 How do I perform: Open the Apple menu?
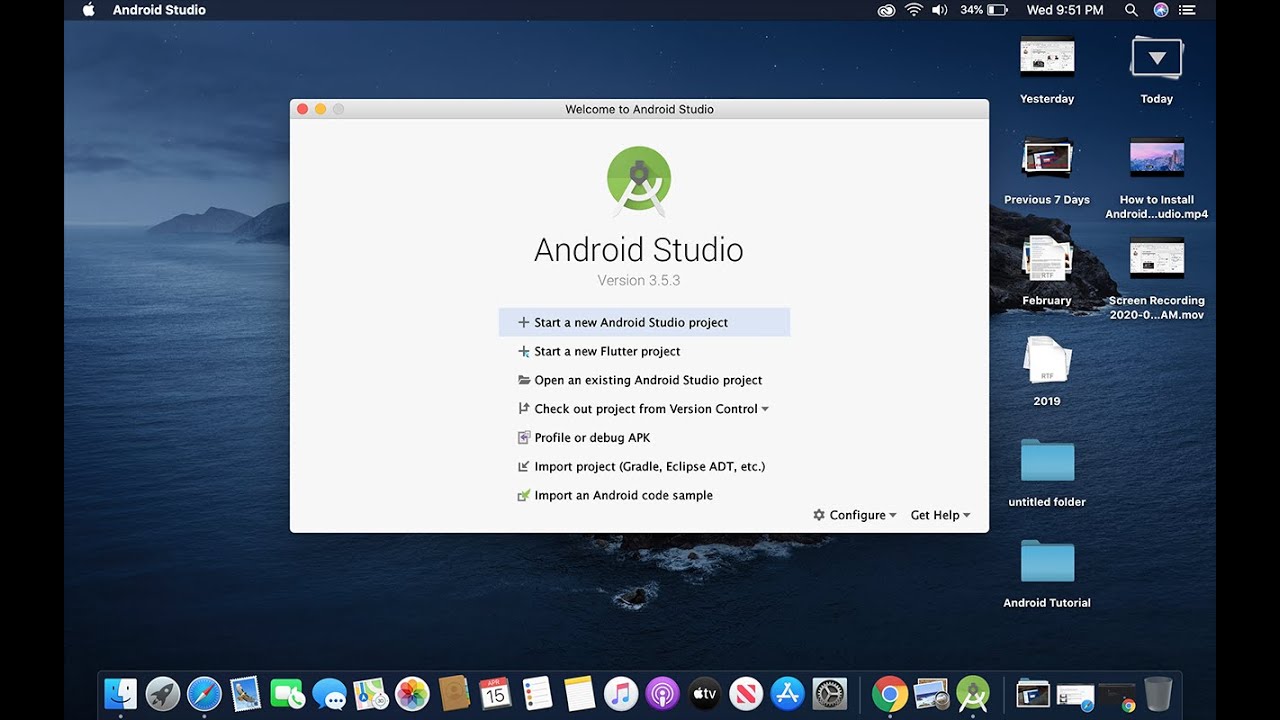pyautogui.click(x=88, y=10)
